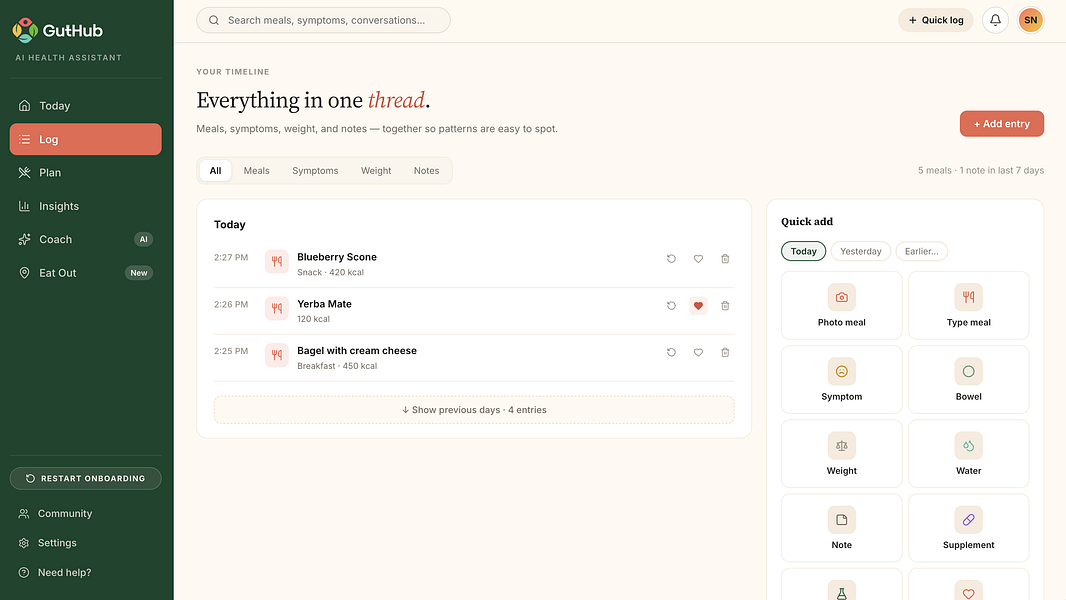Delete the Yerba Mate entry
This screenshot has width=1066, height=600.
725,306
